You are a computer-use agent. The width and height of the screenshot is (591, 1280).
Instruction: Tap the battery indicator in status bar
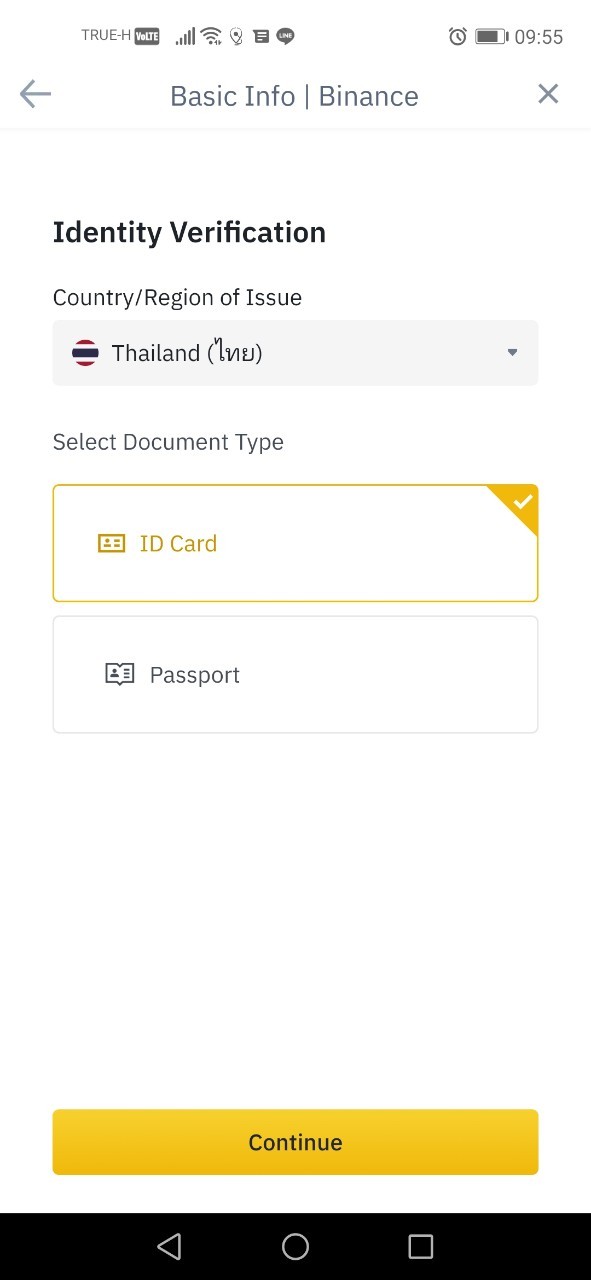[491, 37]
